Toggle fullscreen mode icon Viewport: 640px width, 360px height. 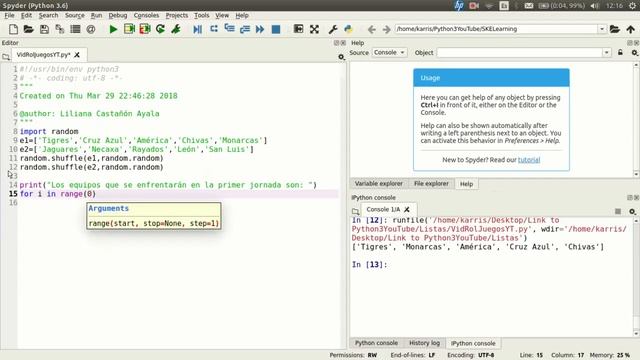click(314, 29)
